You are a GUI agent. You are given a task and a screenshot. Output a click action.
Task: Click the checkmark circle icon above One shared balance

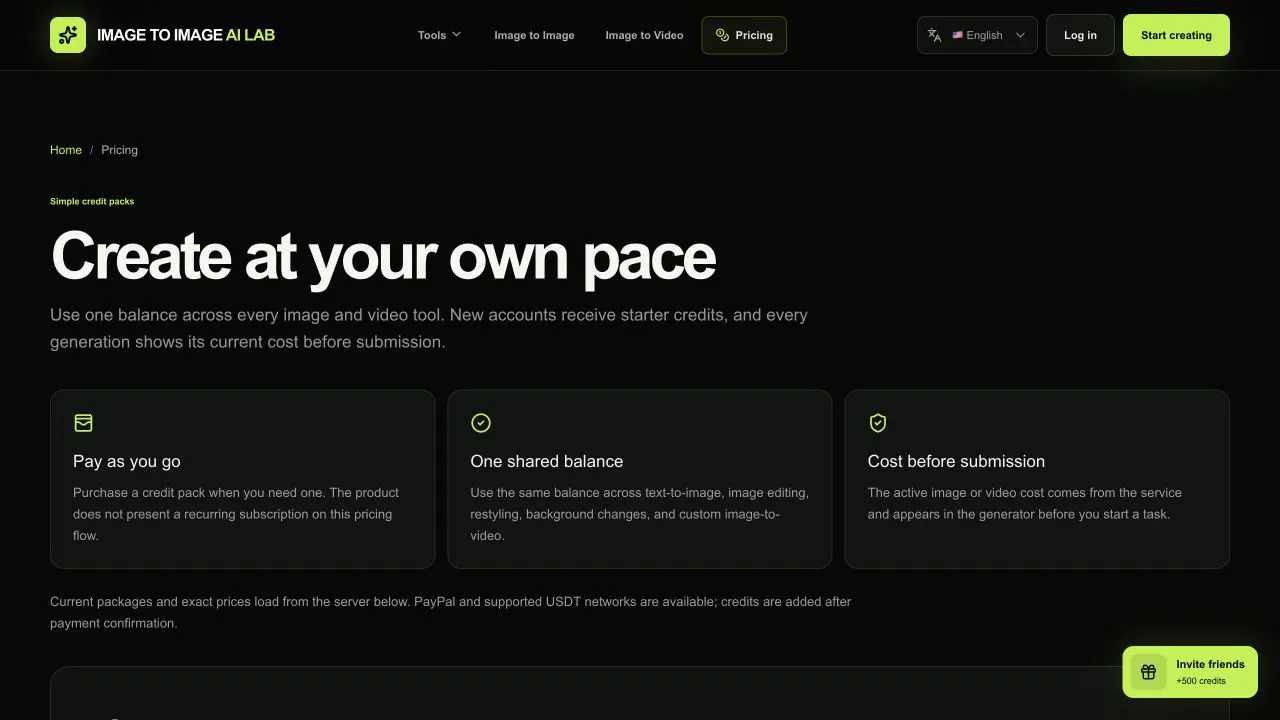481,423
